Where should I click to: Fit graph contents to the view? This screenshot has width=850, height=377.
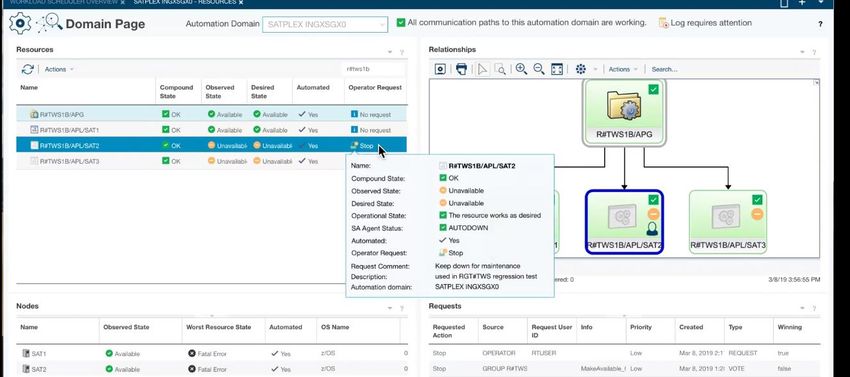557,69
